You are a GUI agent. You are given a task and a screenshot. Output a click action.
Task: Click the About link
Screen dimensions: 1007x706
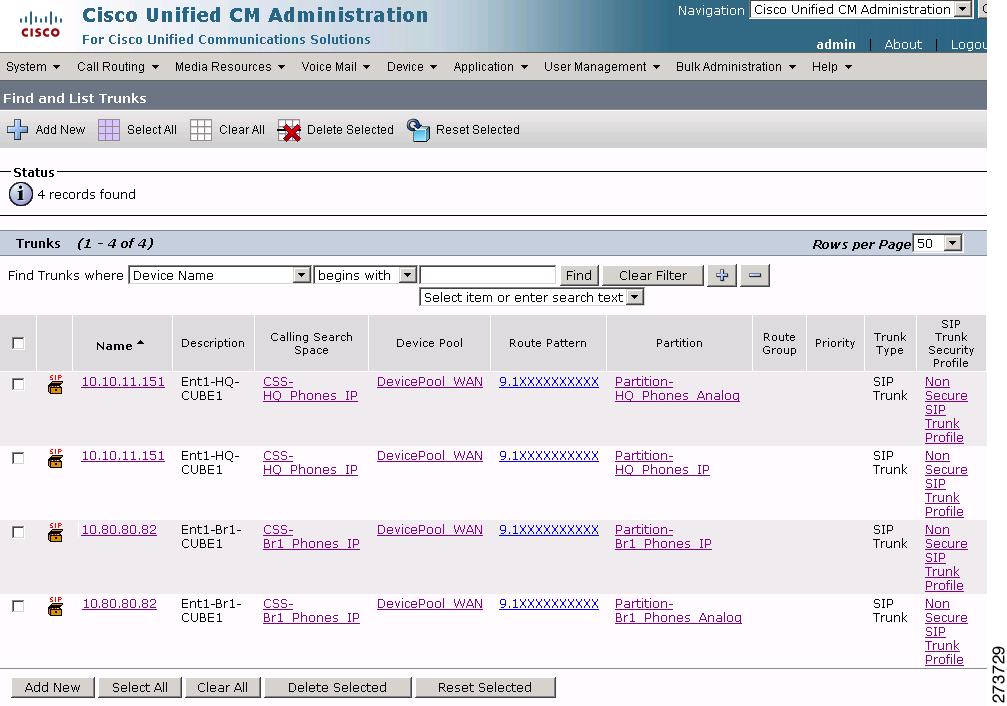[903, 44]
